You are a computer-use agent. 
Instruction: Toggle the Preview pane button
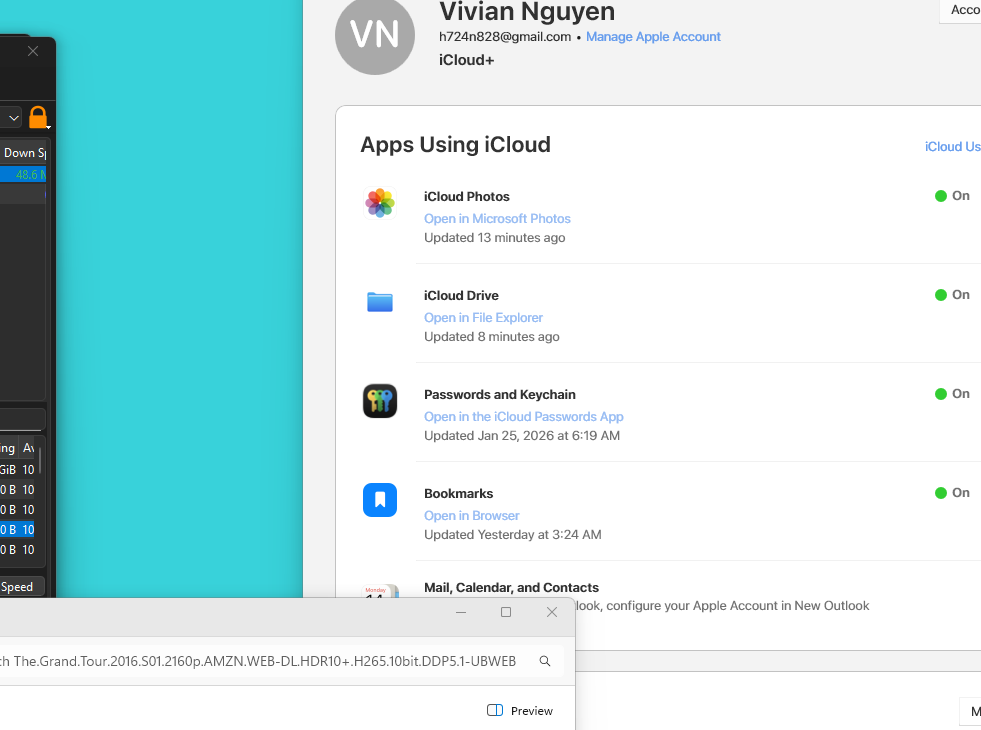520,710
